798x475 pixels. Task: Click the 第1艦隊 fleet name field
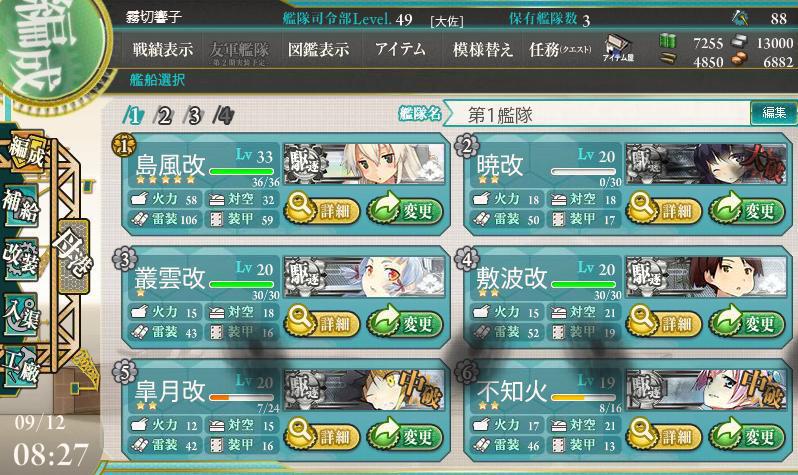click(598, 115)
